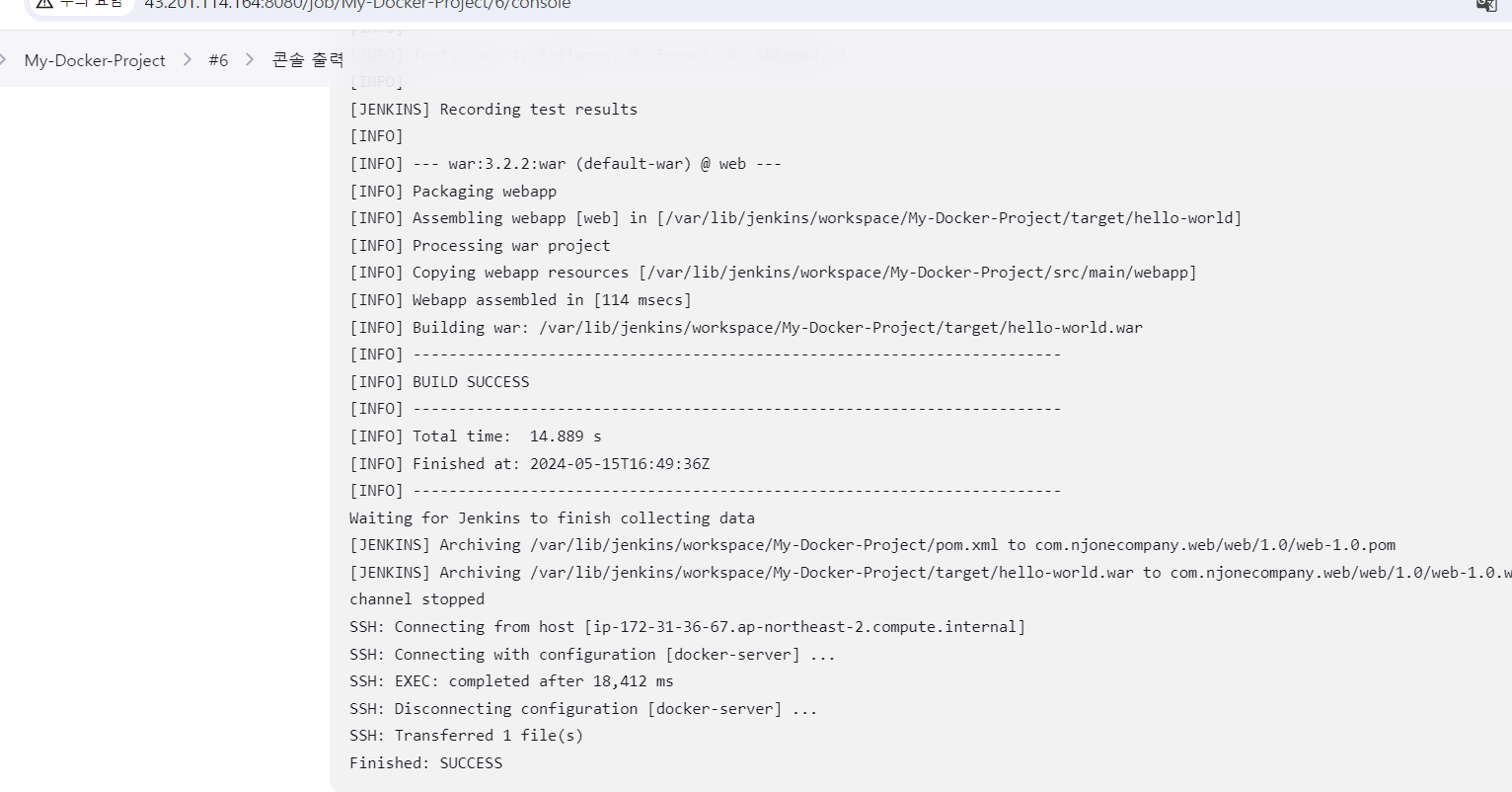The image size is (1512, 792).
Task: Select the 콘솔 출력 breadcrumb item
Action: coord(308,60)
